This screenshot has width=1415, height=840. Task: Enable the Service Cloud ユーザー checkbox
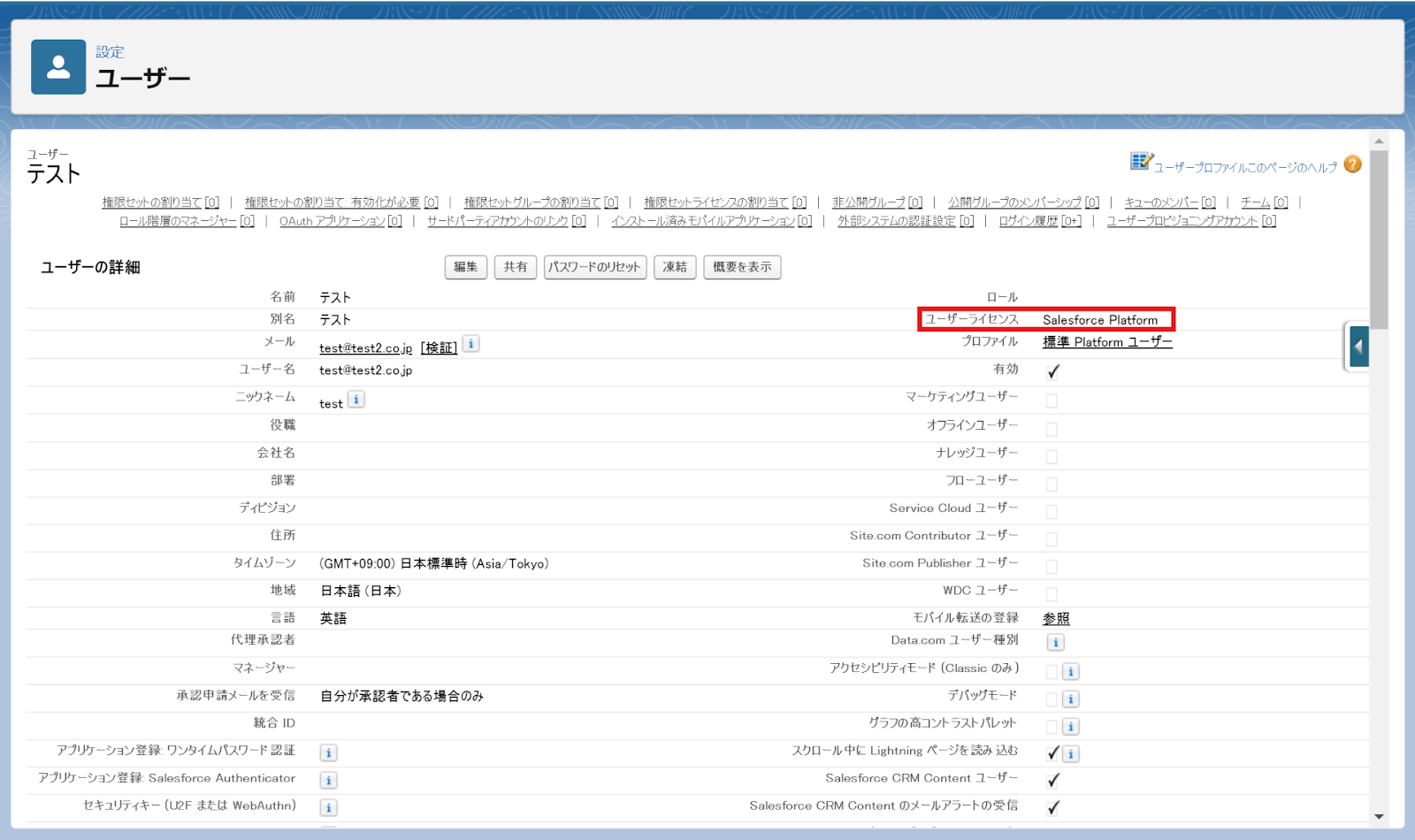tap(1052, 511)
